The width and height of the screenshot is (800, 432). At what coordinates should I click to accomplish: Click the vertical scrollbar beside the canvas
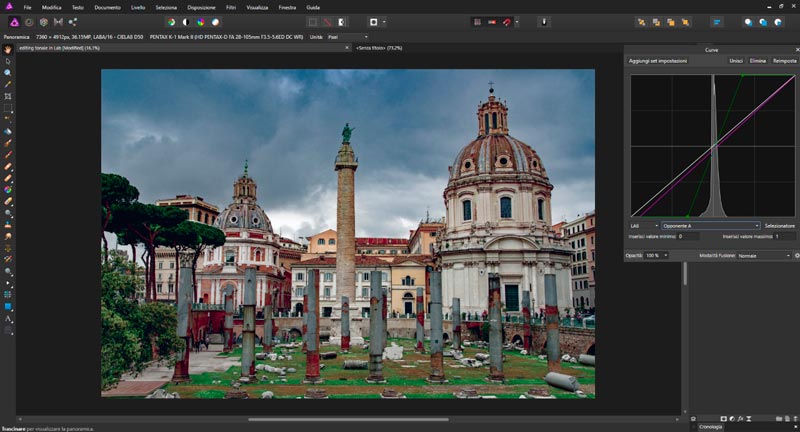pyautogui.click(x=685, y=274)
